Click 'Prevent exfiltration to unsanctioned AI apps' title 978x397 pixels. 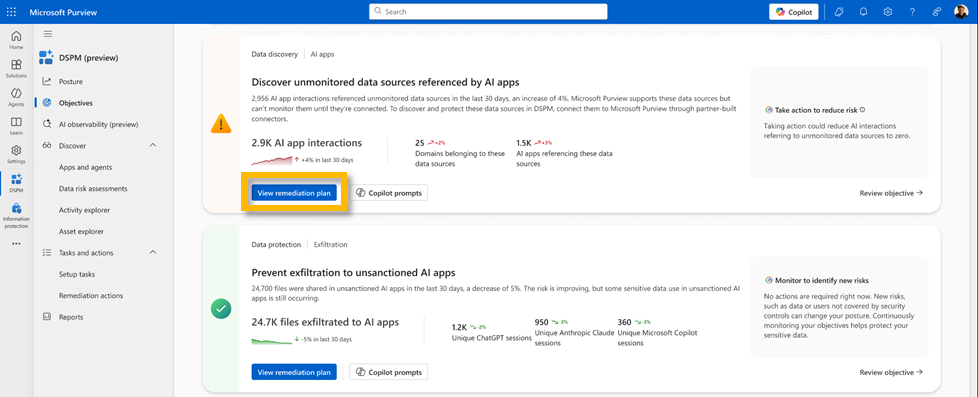[353, 273]
